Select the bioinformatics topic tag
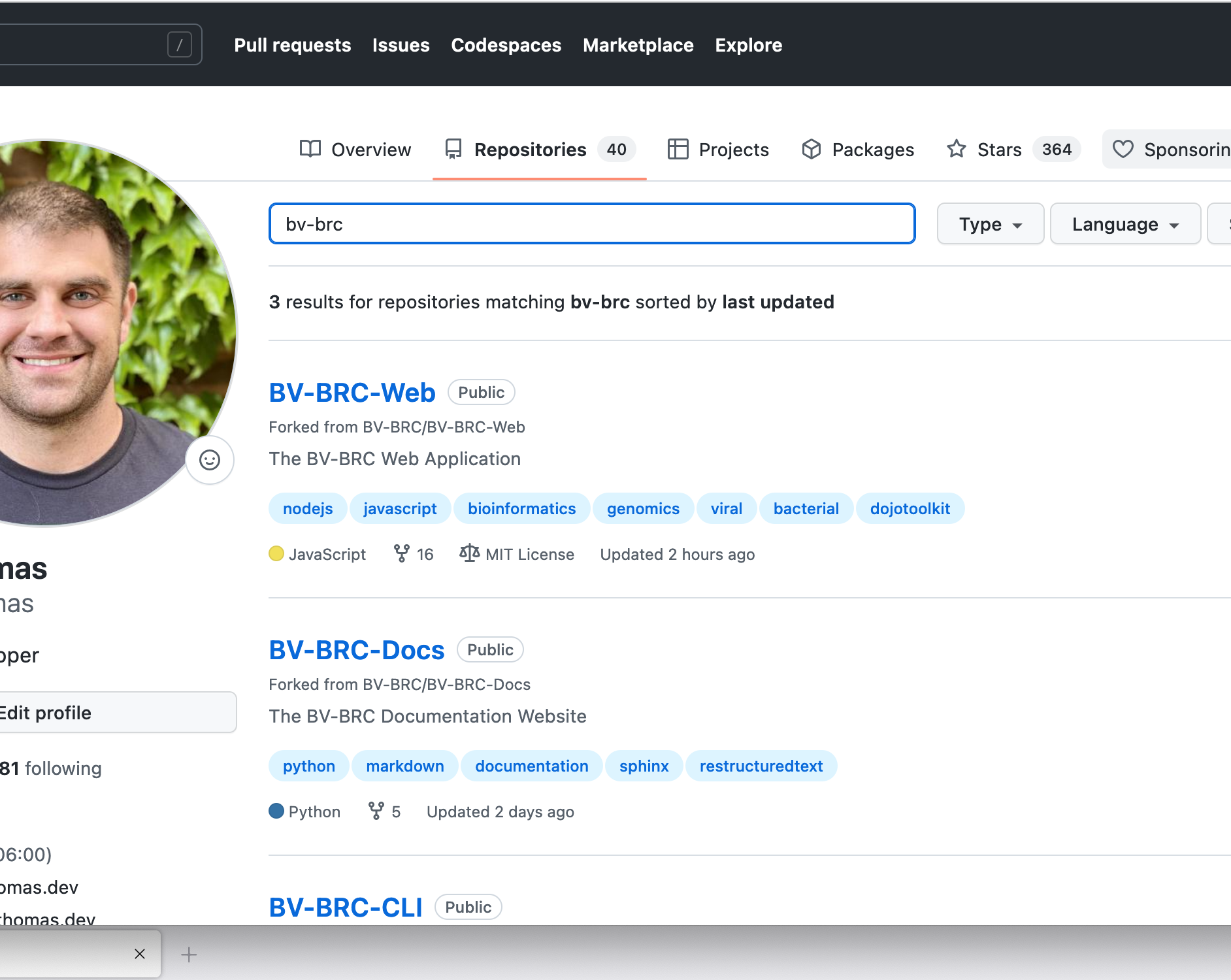The image size is (1231, 980). 522,508
